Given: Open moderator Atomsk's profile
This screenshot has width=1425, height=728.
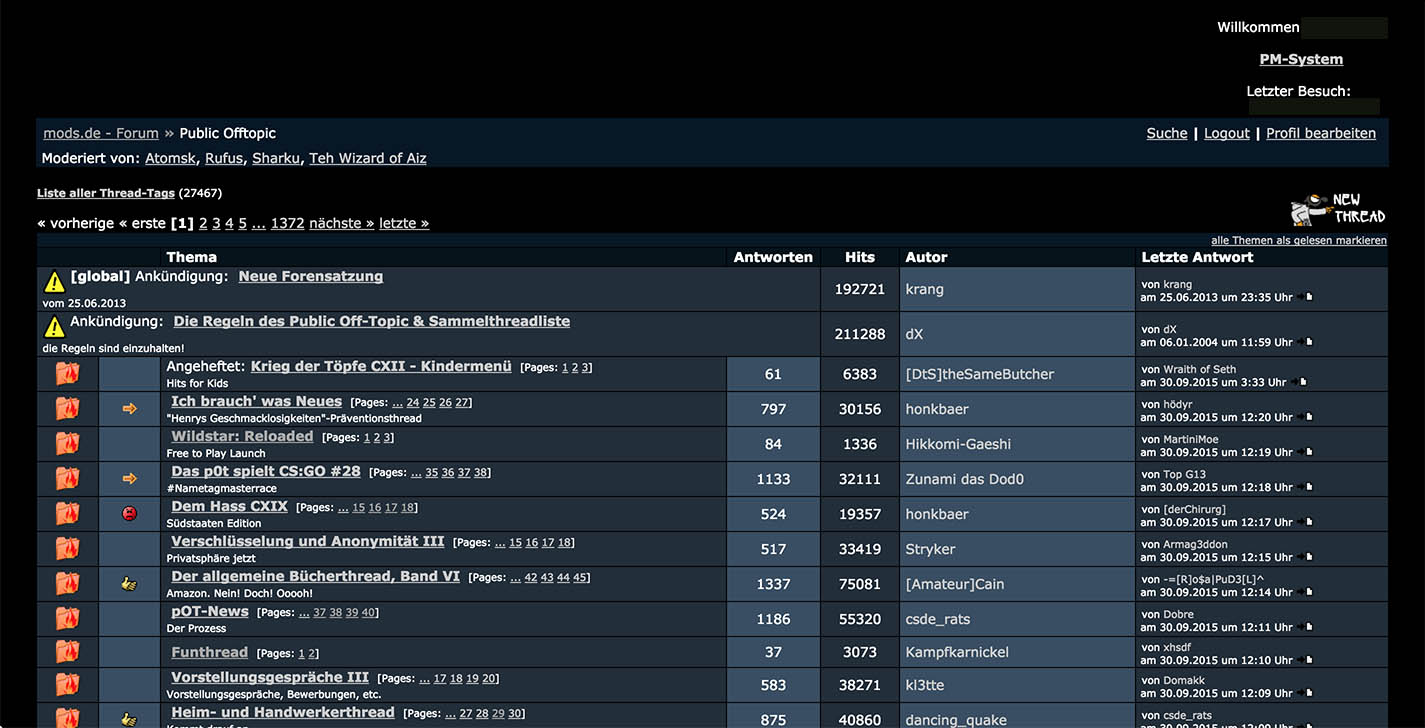Looking at the screenshot, I should click(171, 158).
